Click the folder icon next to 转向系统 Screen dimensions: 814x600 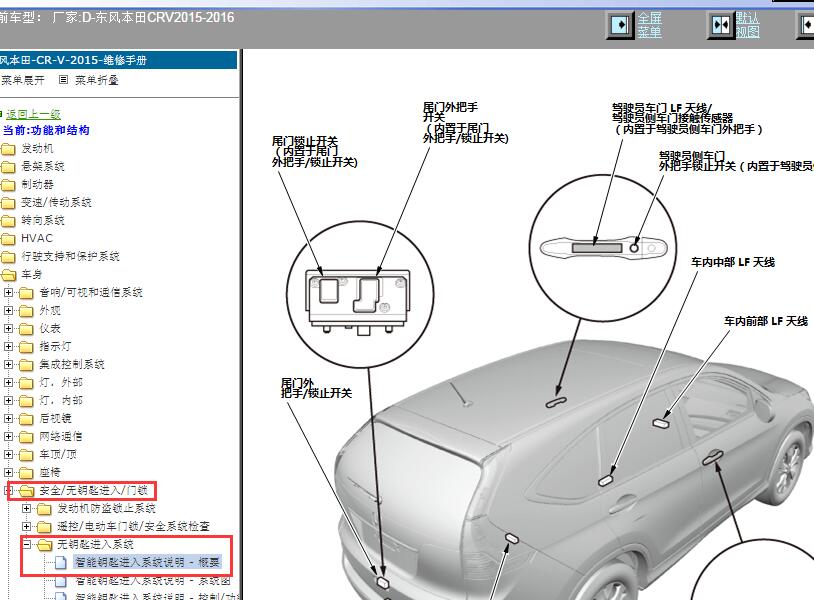(x=8, y=221)
